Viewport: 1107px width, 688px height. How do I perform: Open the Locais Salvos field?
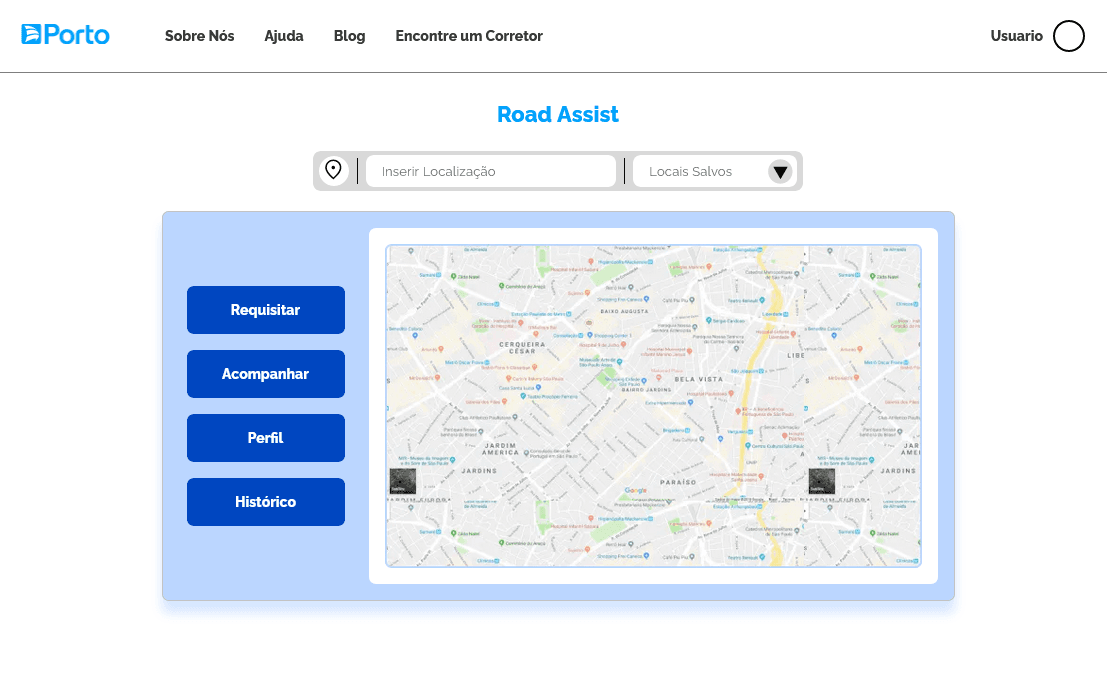click(x=700, y=172)
